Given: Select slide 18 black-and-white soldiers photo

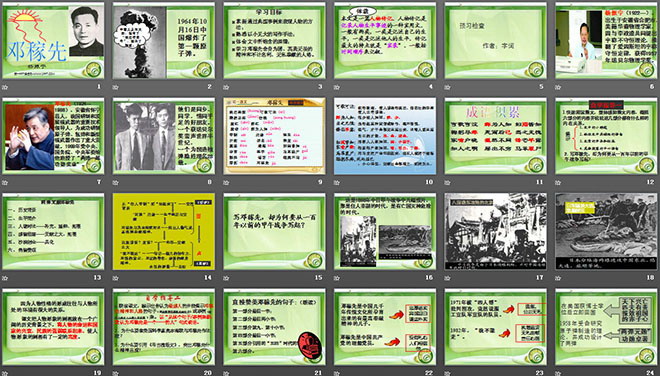Looking at the screenshot, I should (x=607, y=232).
